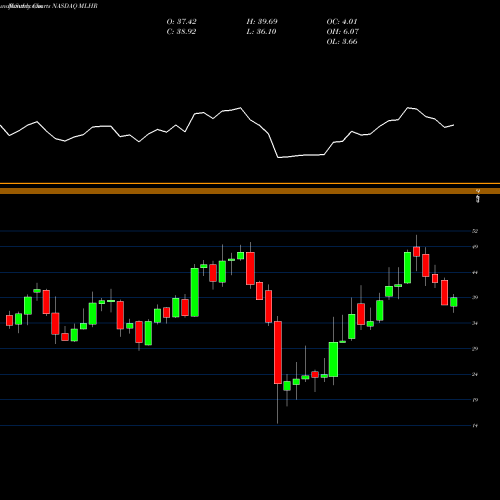Click the OC: 4.01 readout

pos(342,22)
